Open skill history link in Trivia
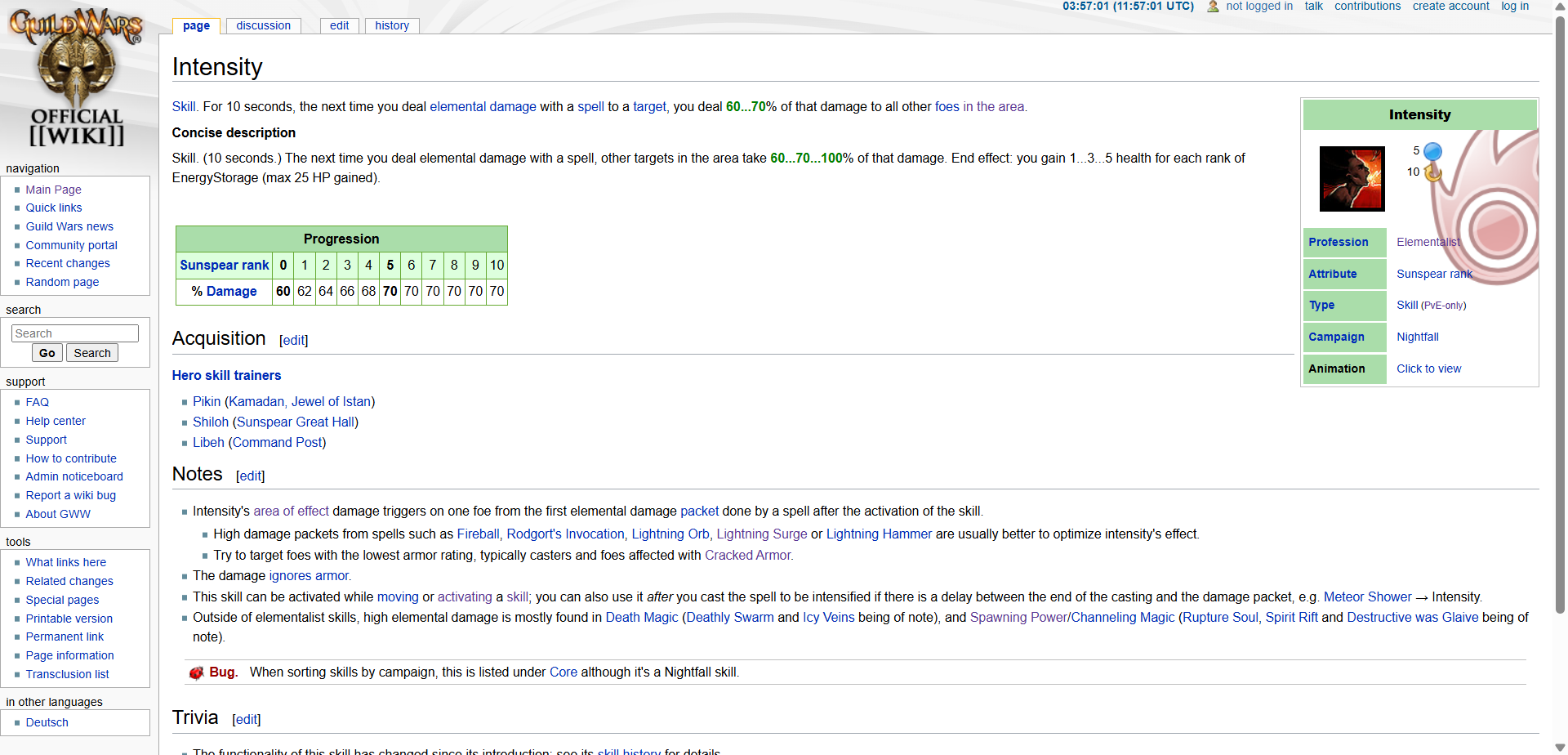The height and width of the screenshot is (755, 1568). pos(629,751)
